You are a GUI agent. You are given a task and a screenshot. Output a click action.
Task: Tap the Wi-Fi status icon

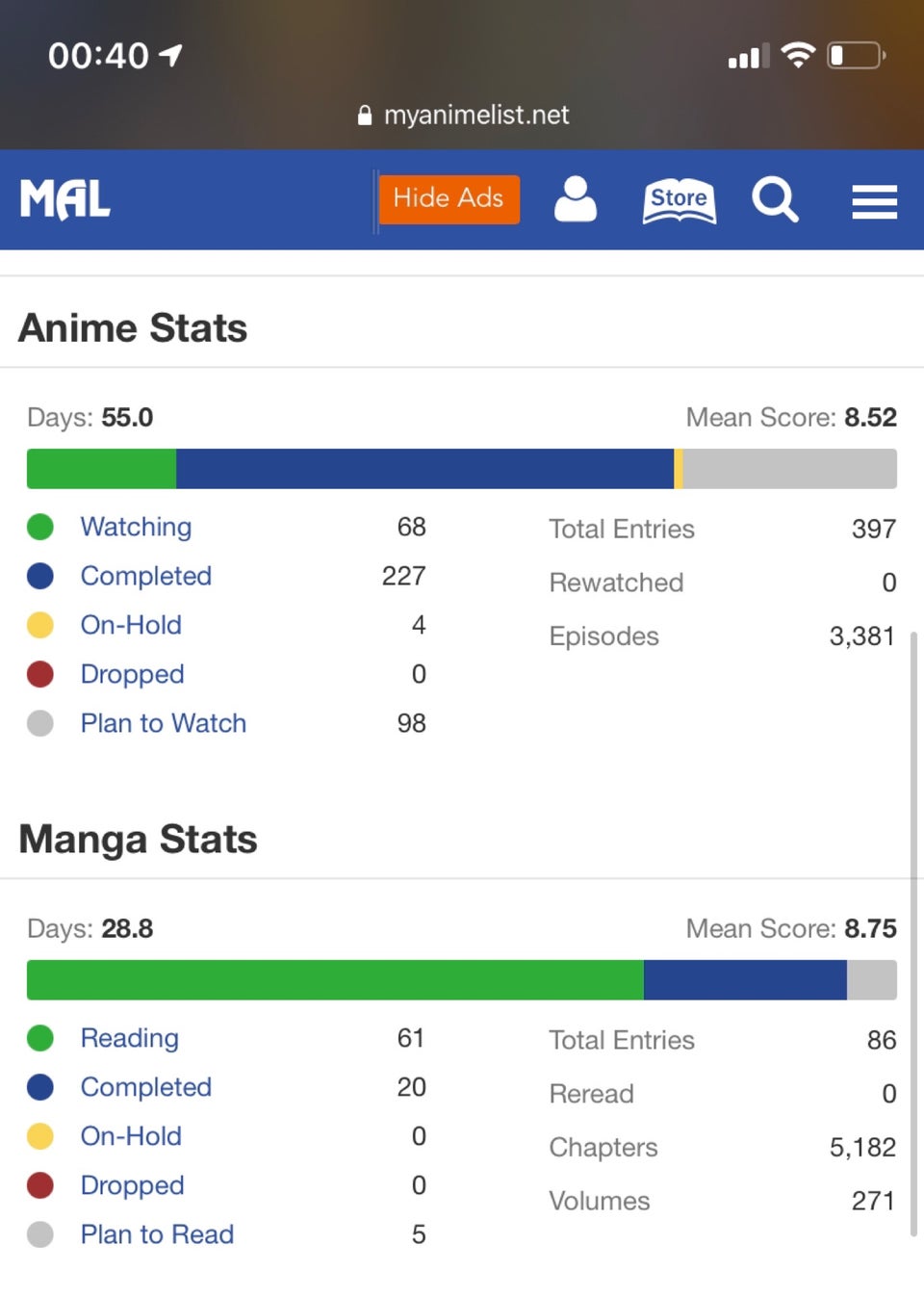click(798, 55)
